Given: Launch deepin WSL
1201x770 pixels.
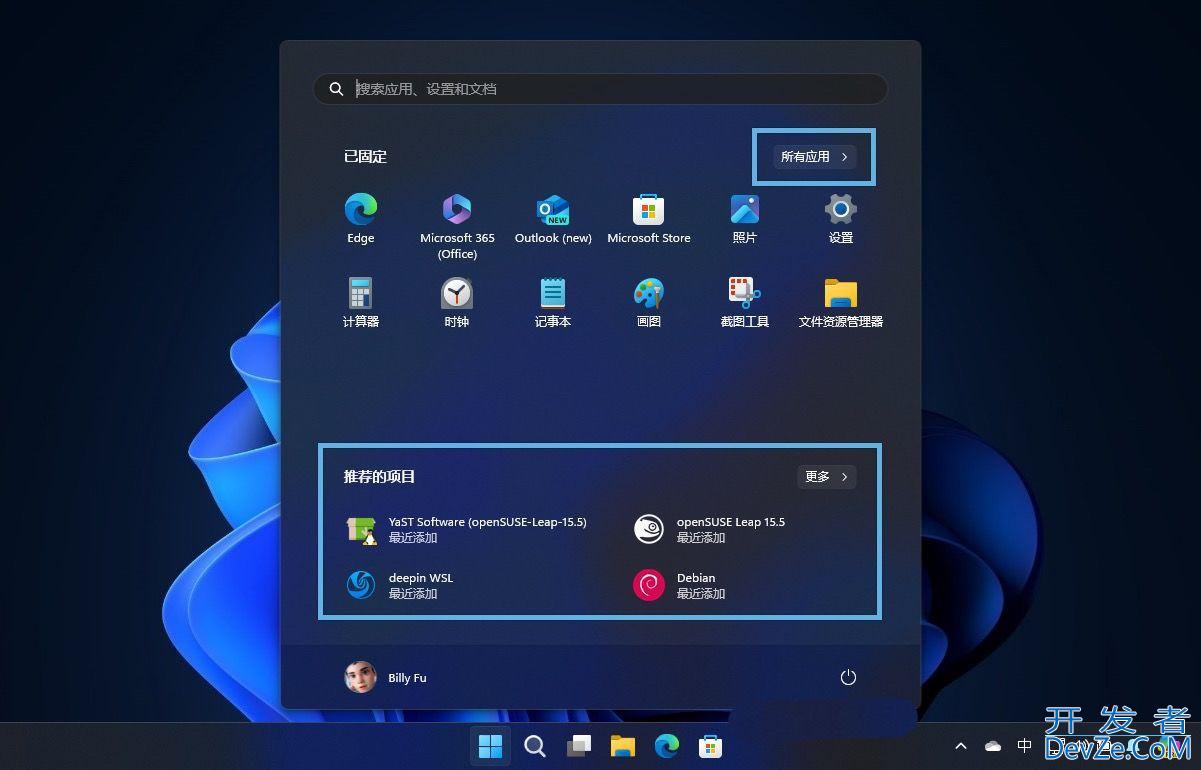Looking at the screenshot, I should pos(400,585).
